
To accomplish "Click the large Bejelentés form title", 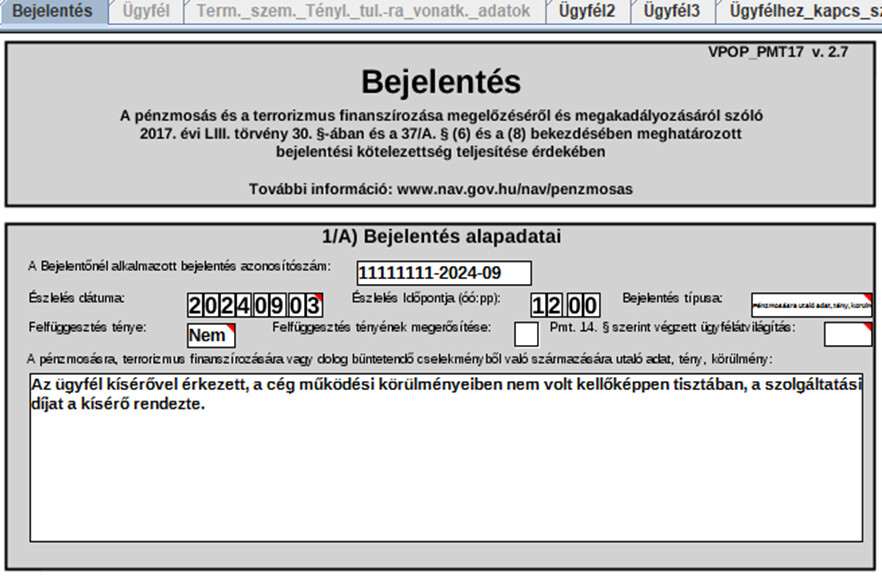I will [x=440, y=81].
